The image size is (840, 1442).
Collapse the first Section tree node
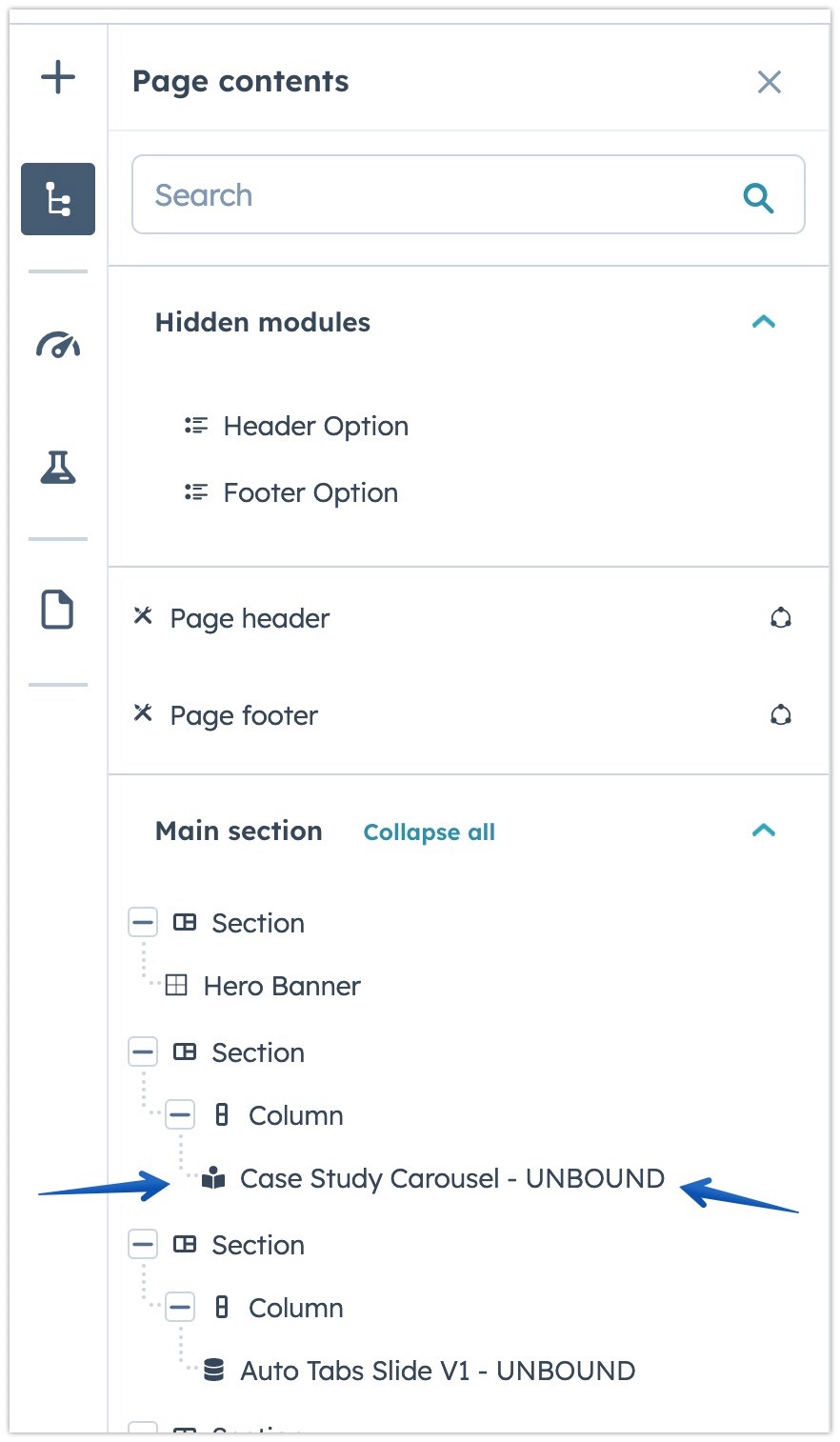click(142, 922)
